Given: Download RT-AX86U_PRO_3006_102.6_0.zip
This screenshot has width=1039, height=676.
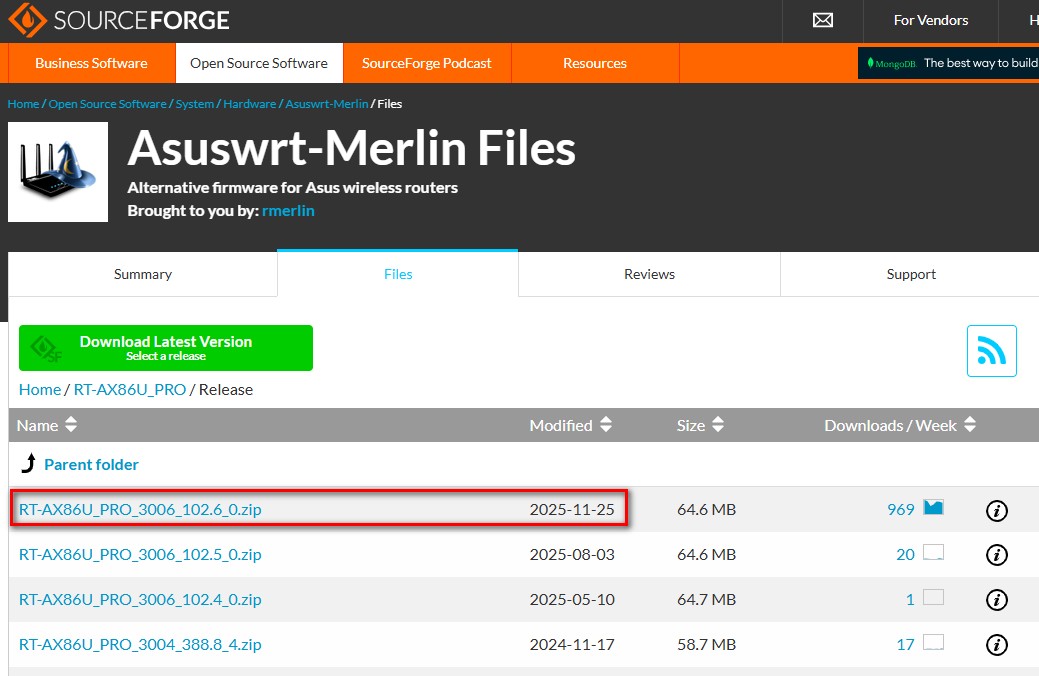Looking at the screenshot, I should pyautogui.click(x=140, y=510).
